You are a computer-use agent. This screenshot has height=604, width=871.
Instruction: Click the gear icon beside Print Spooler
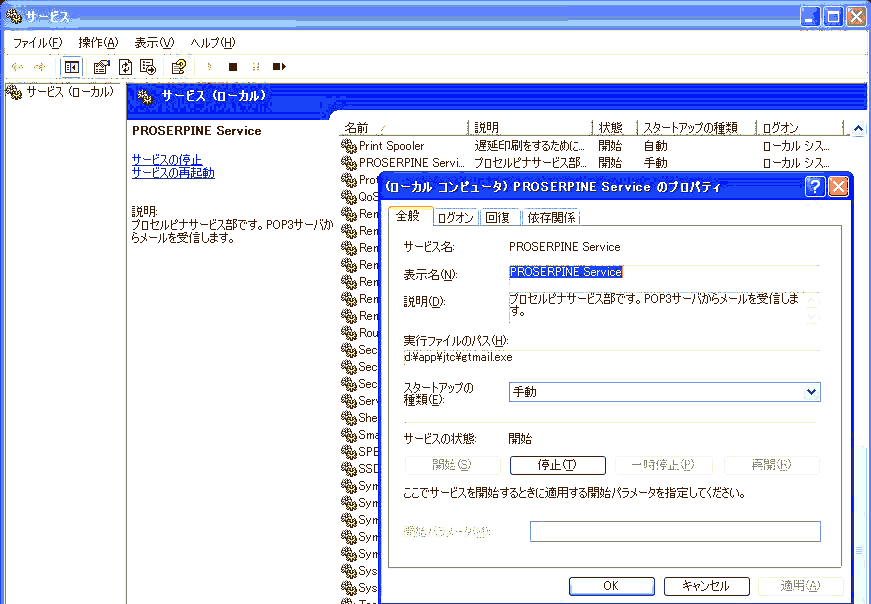coord(349,146)
